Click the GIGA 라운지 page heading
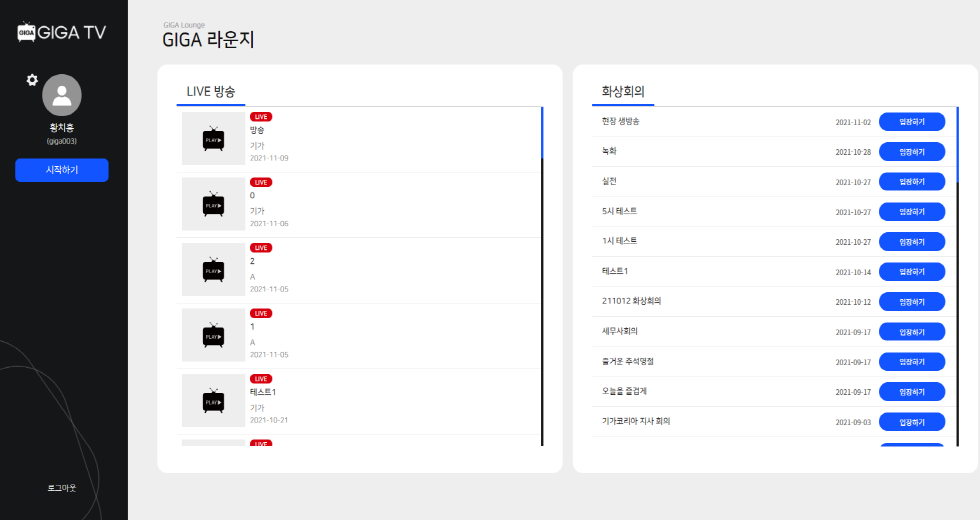 pos(208,40)
